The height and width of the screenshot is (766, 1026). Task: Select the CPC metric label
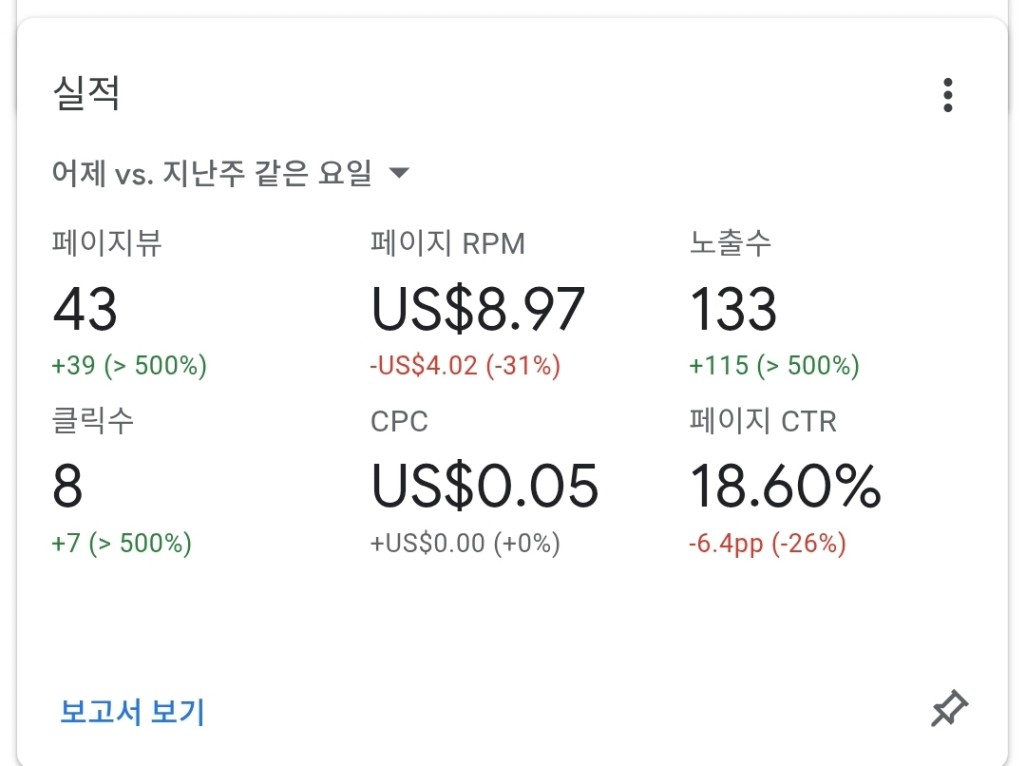399,421
